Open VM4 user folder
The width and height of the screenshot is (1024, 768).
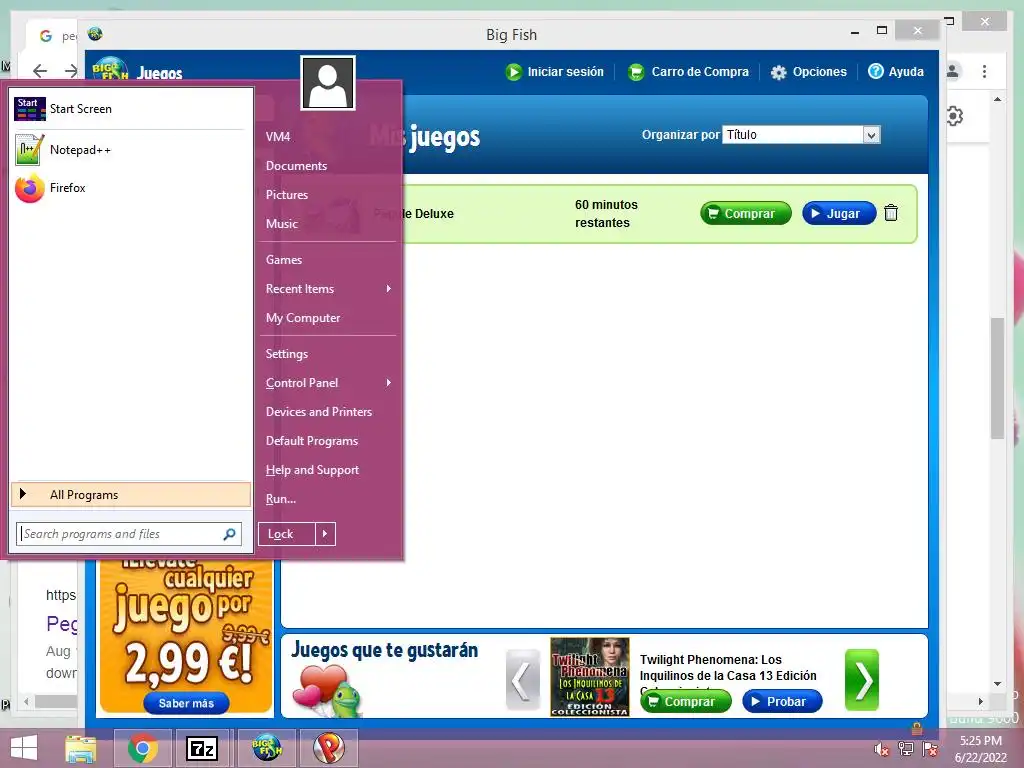coord(328,136)
